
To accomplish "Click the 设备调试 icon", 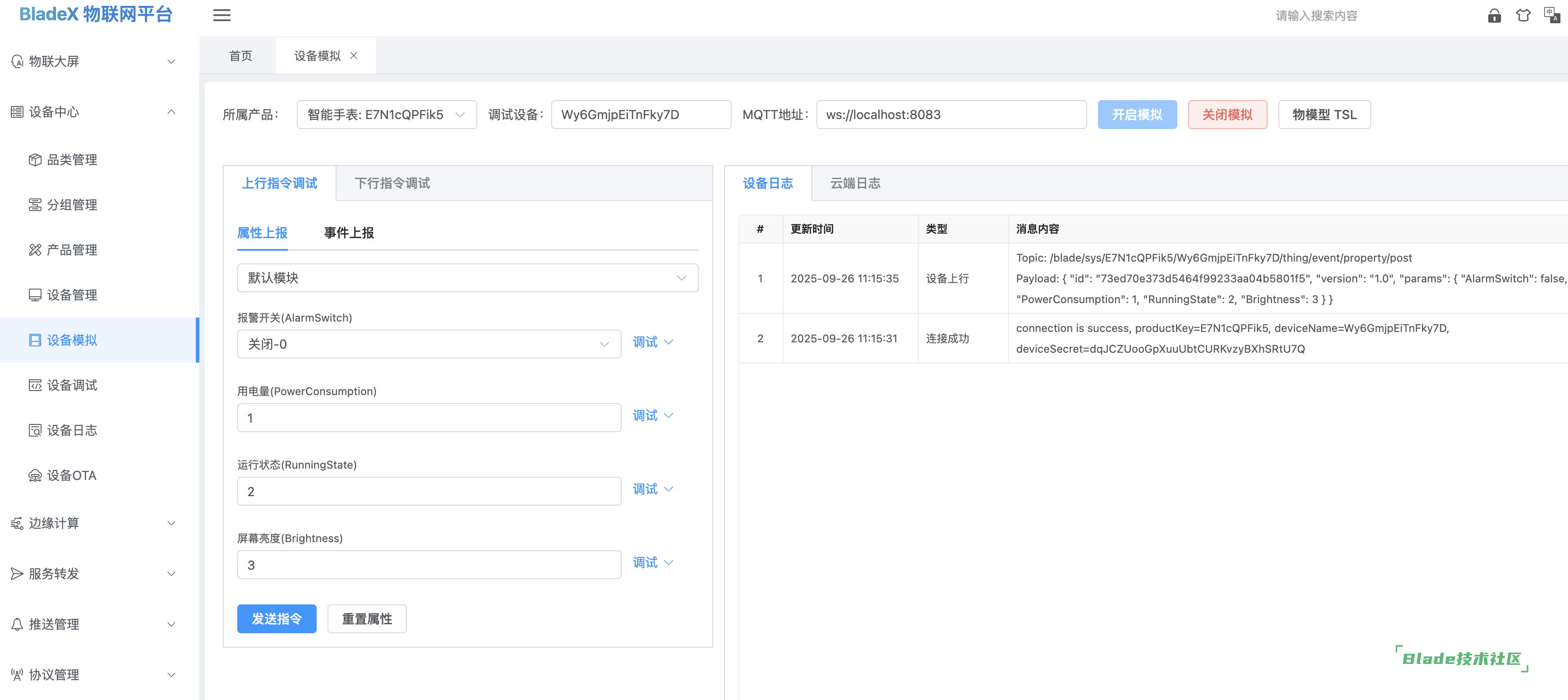I will [x=35, y=385].
